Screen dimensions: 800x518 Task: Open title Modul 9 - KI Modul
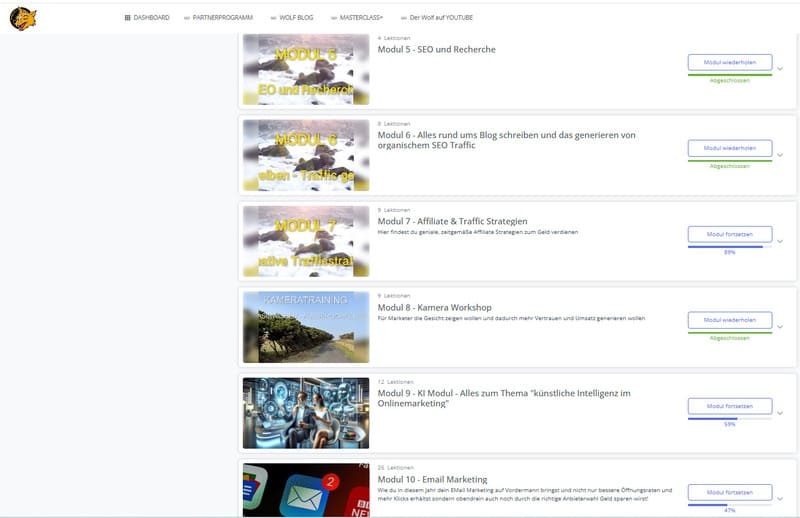[x=504, y=398]
